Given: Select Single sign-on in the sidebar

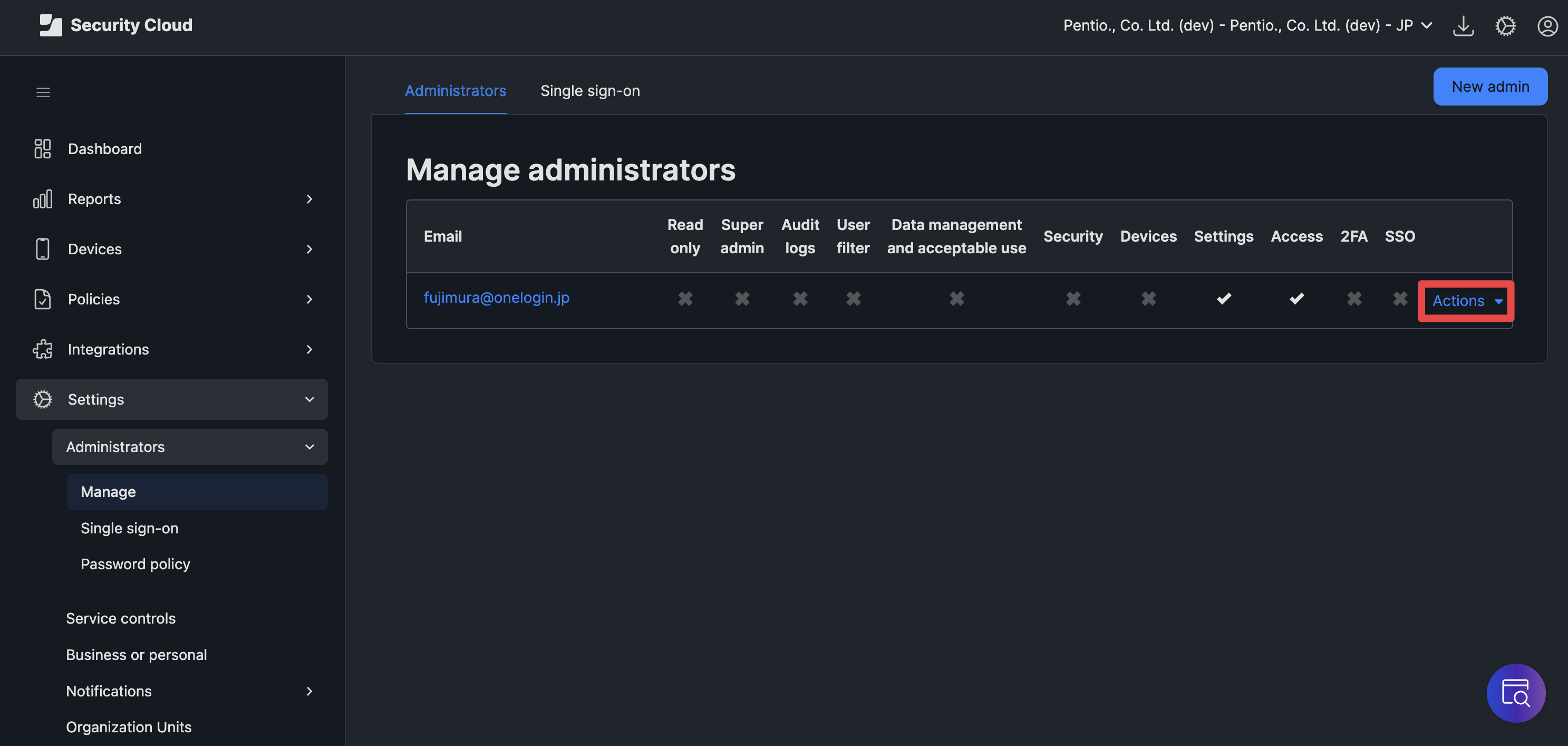Looking at the screenshot, I should [130, 528].
